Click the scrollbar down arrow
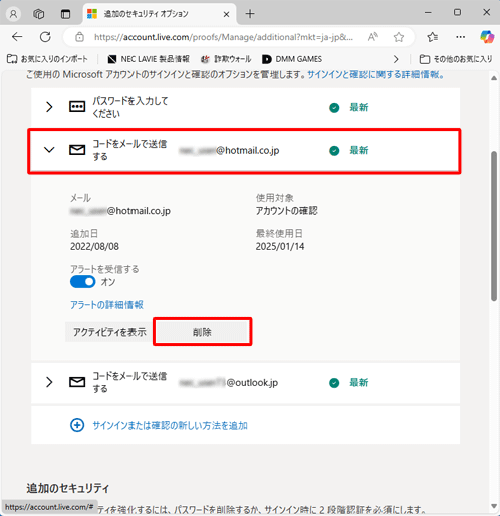Viewport: 500px width, 516px height. tap(494, 506)
